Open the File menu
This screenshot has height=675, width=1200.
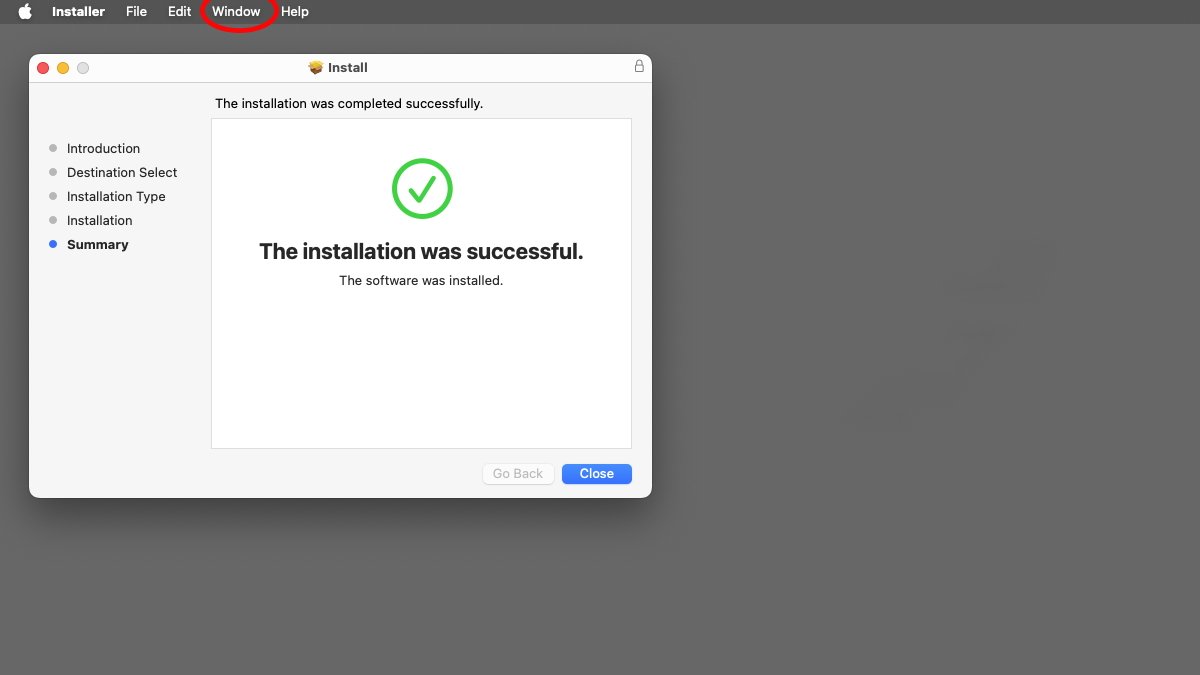point(136,12)
